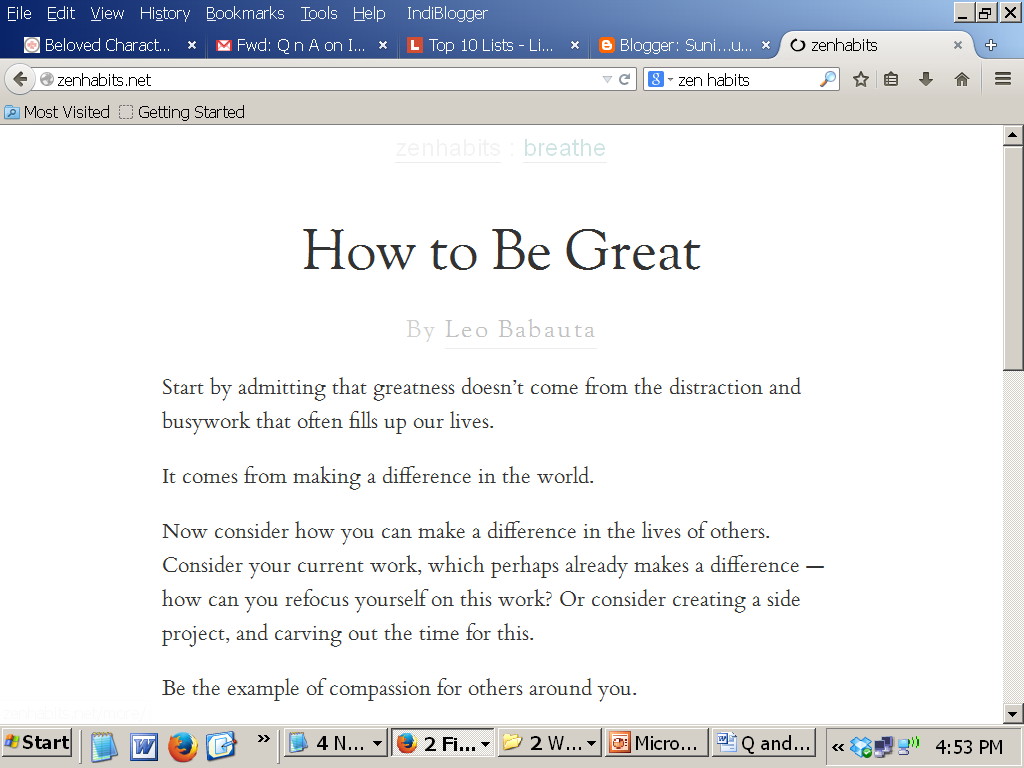1024x768 pixels.
Task: Open the search engine selector dropdown
Action: [x=660, y=80]
